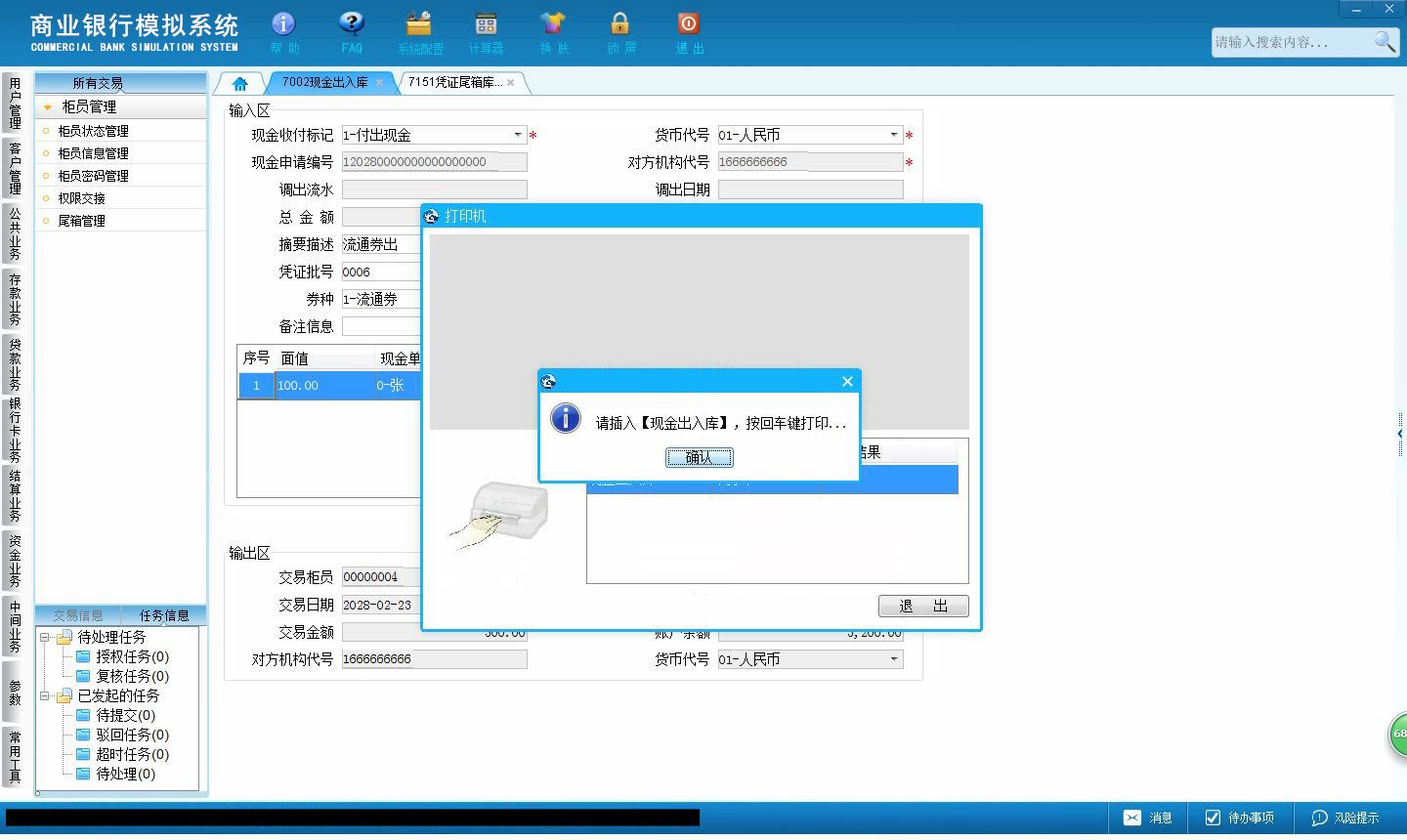Open 尾箱管理 in the menu
The height and width of the screenshot is (840, 1407).
(x=81, y=221)
